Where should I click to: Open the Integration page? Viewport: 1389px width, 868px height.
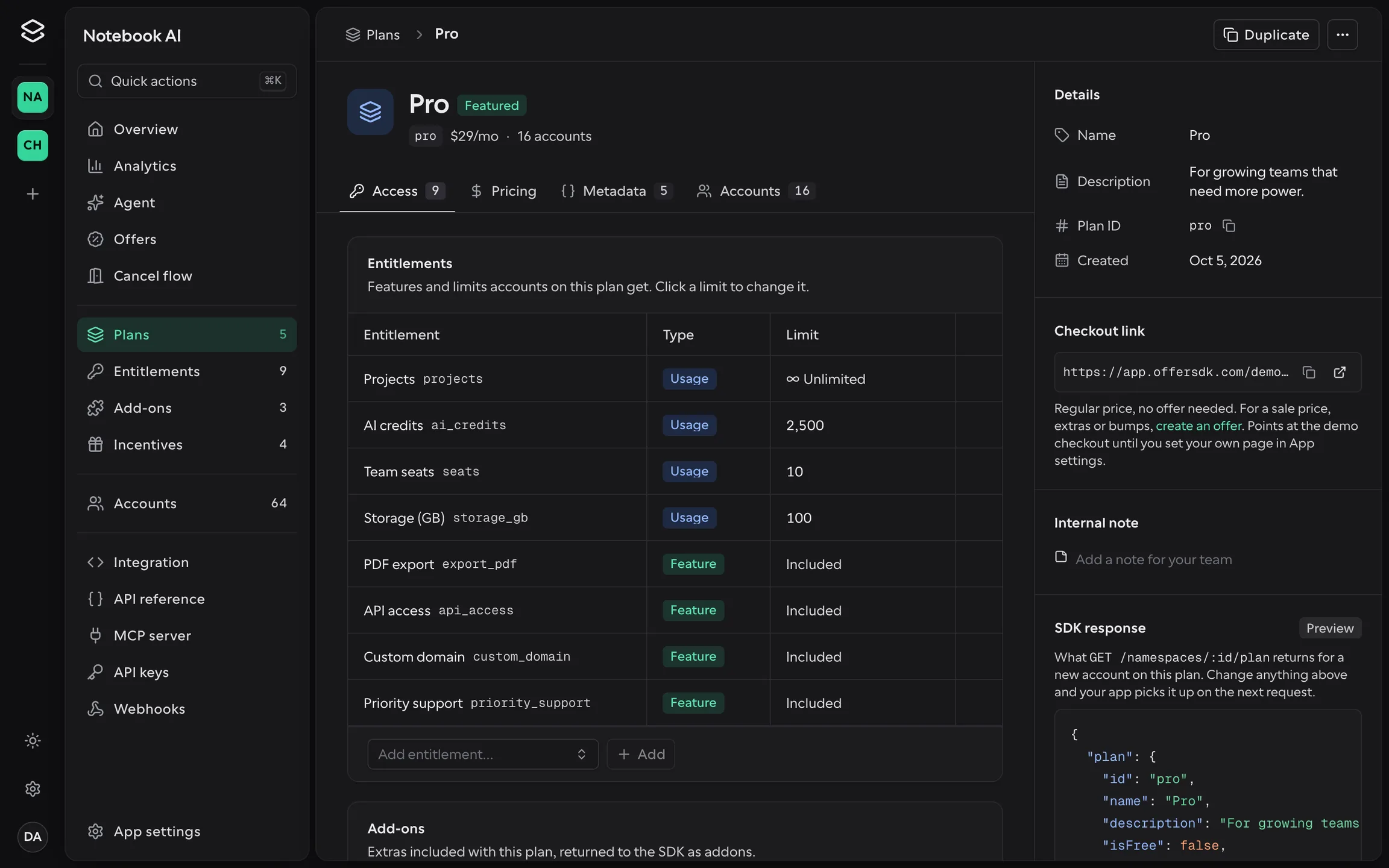click(187, 562)
